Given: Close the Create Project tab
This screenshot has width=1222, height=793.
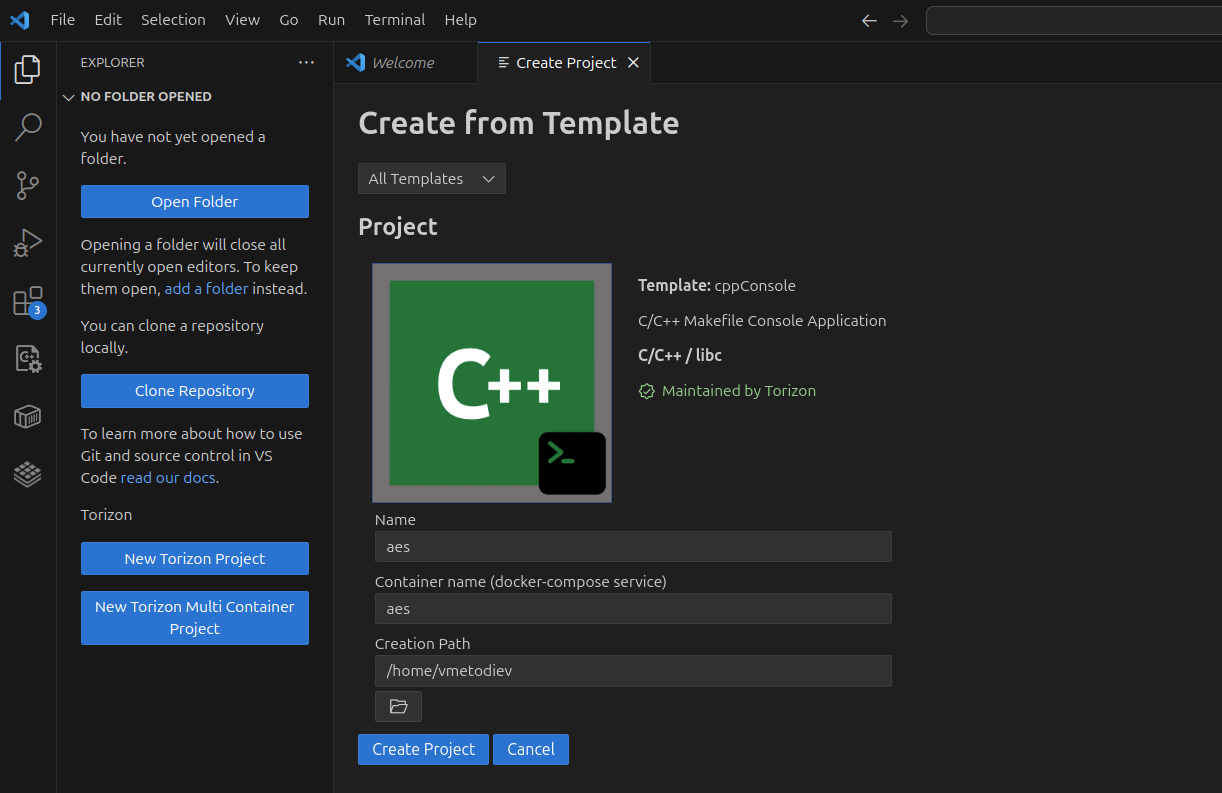Looking at the screenshot, I should [x=633, y=62].
